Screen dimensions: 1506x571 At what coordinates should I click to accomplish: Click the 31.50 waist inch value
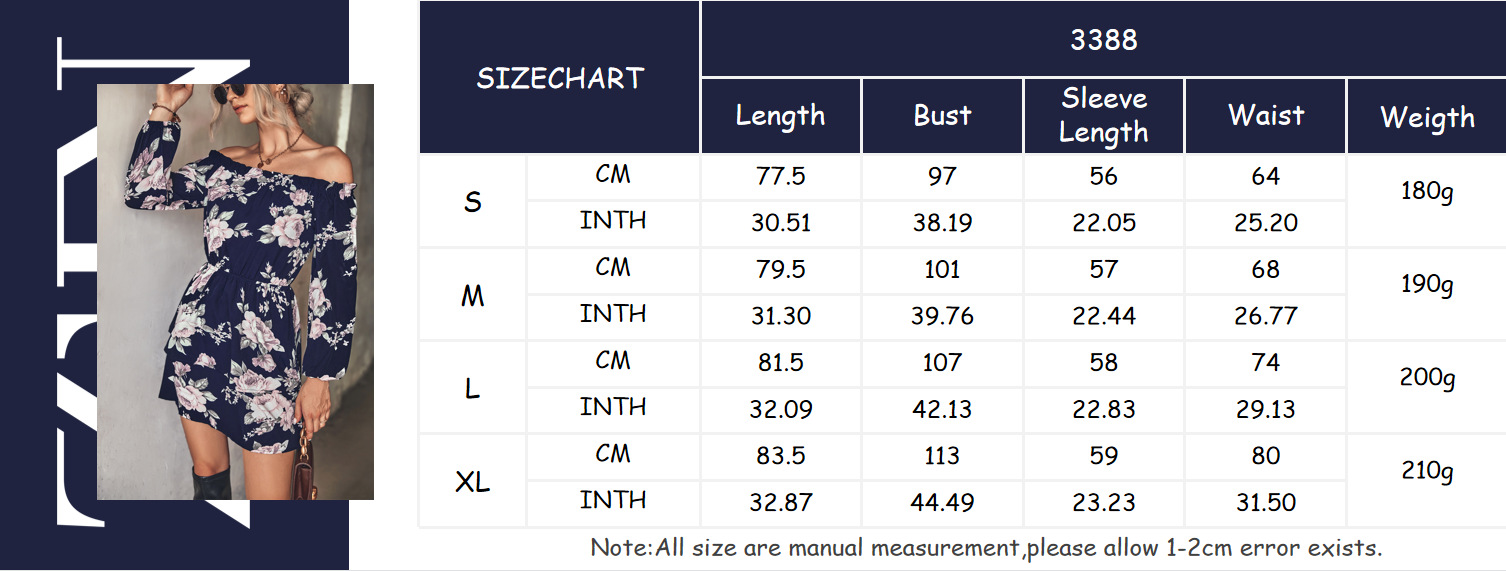click(1266, 503)
